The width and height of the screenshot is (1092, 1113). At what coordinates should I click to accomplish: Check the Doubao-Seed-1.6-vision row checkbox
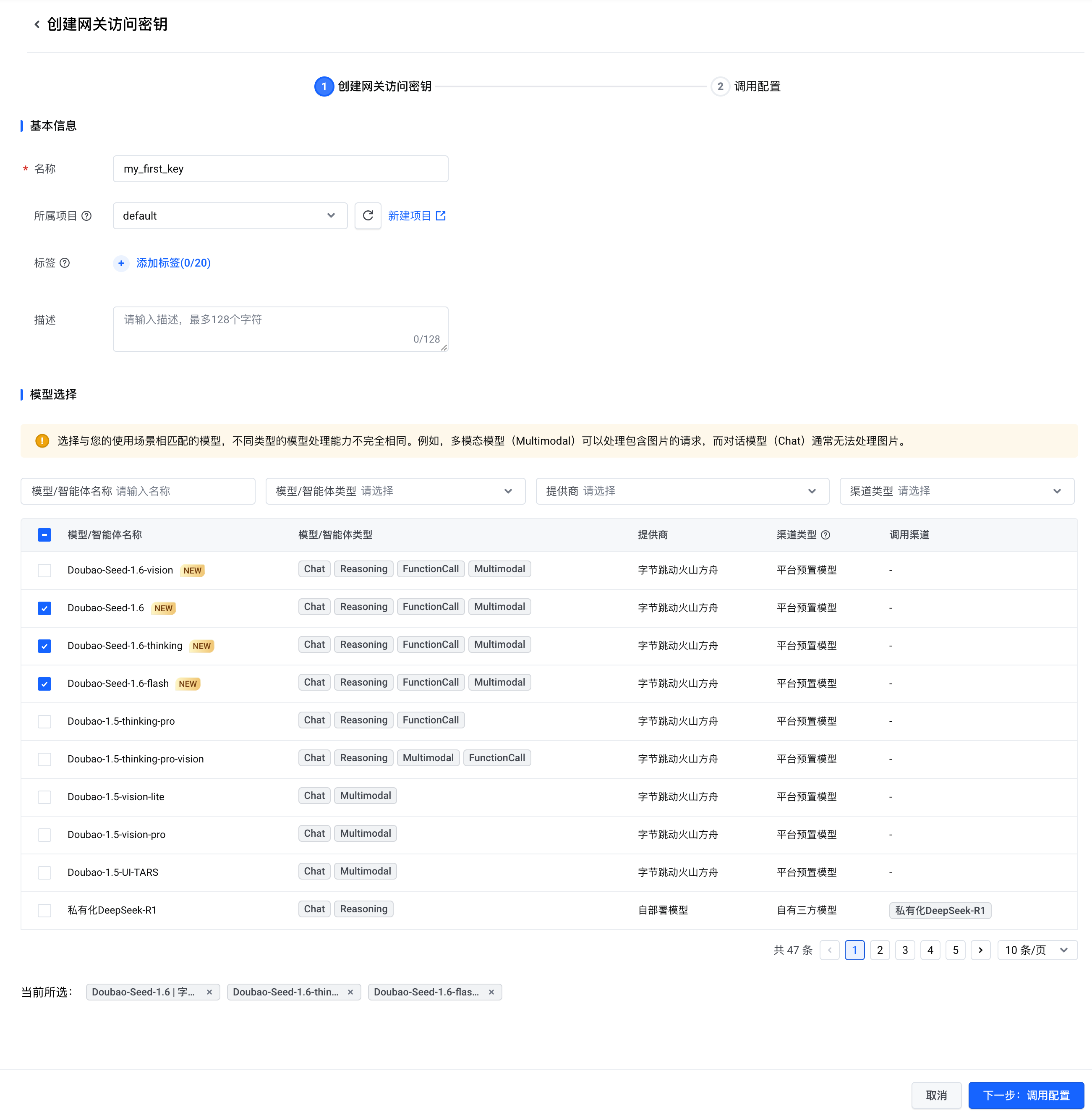point(44,570)
